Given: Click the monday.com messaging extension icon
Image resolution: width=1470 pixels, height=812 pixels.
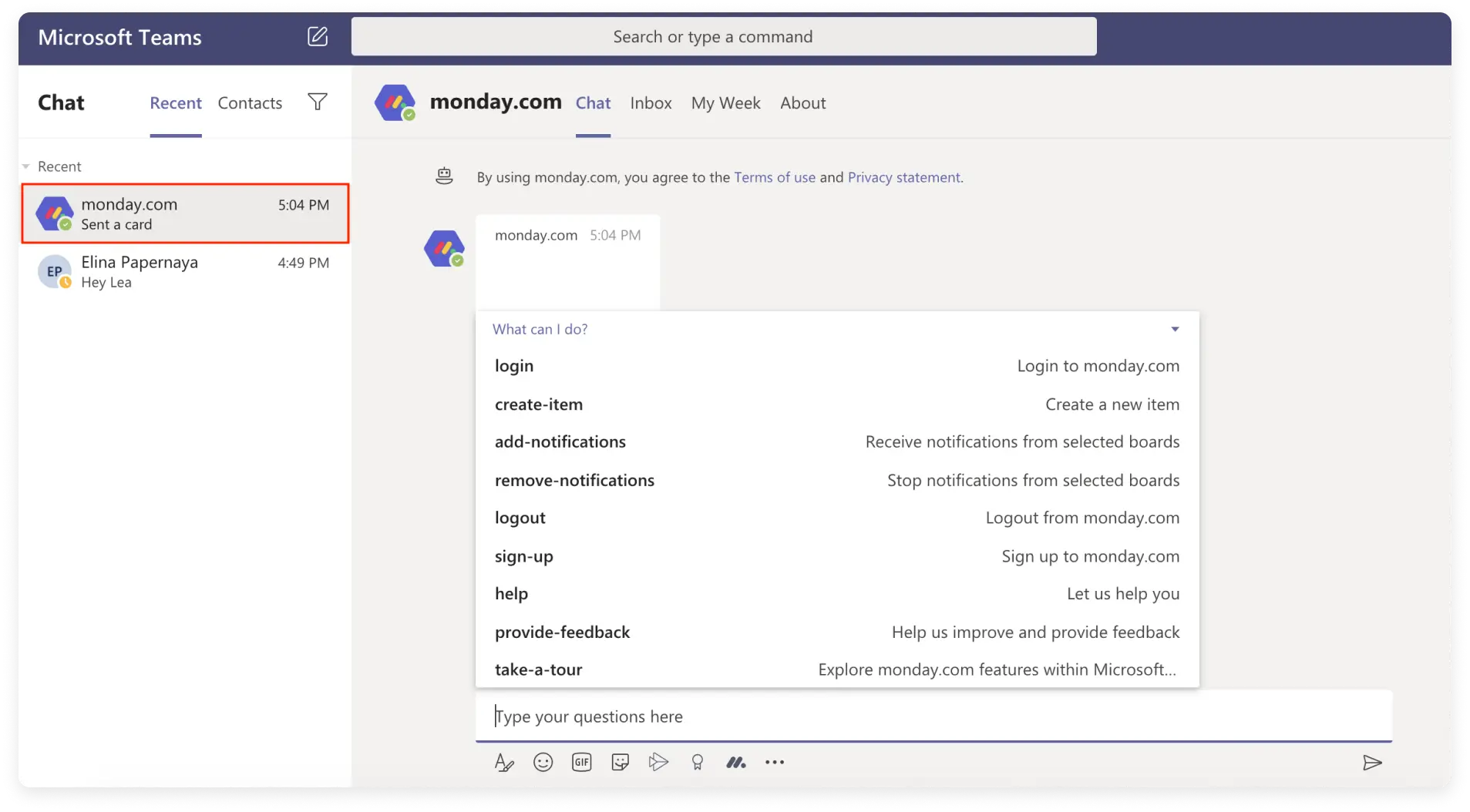Looking at the screenshot, I should tap(736, 763).
